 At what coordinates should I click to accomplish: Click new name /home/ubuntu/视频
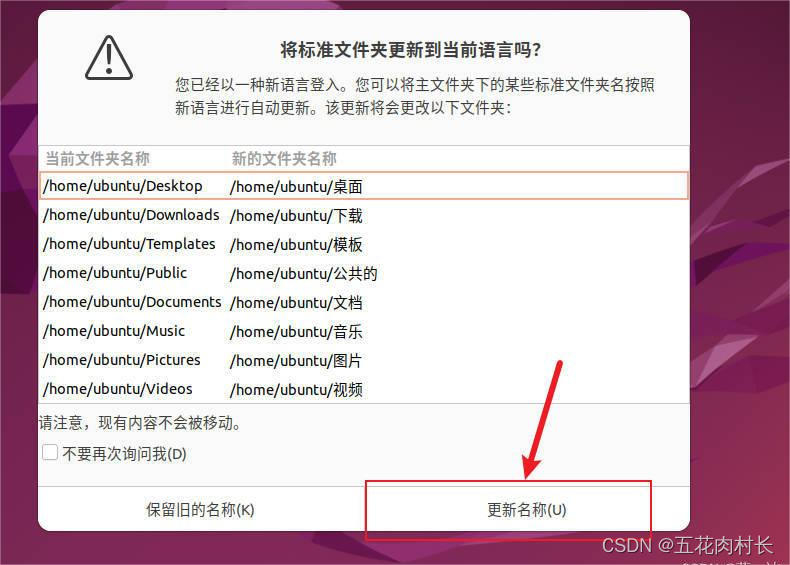tap(296, 390)
